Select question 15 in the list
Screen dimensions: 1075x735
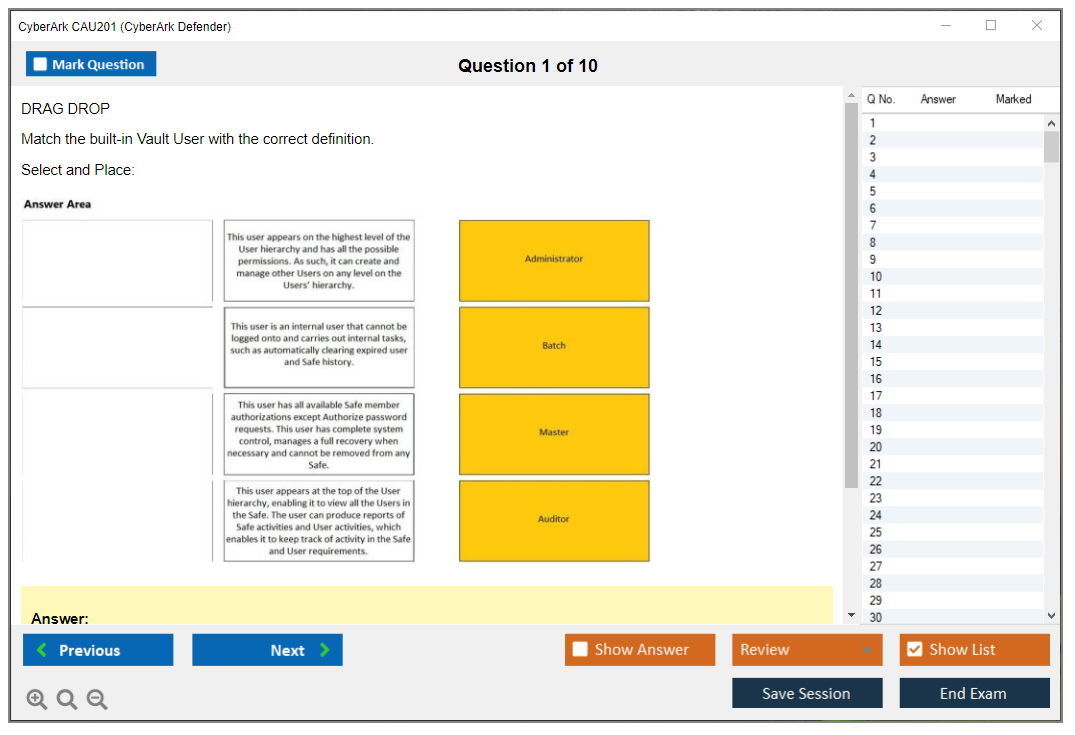tap(876, 362)
